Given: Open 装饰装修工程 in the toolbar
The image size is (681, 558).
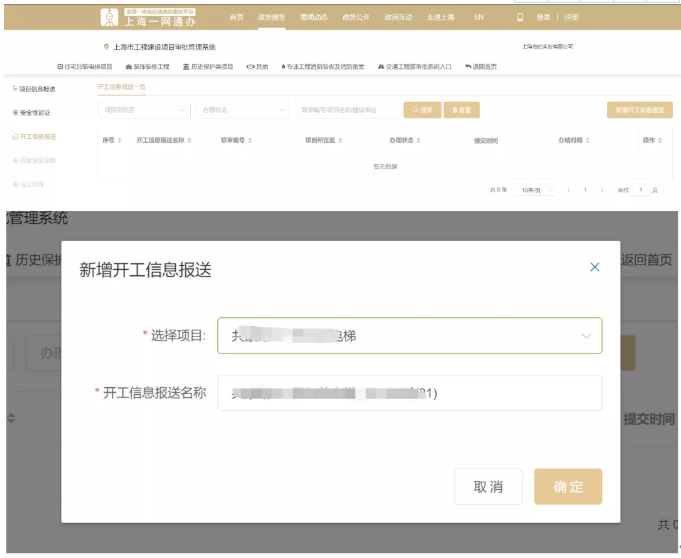Looking at the screenshot, I should click(x=149, y=67).
